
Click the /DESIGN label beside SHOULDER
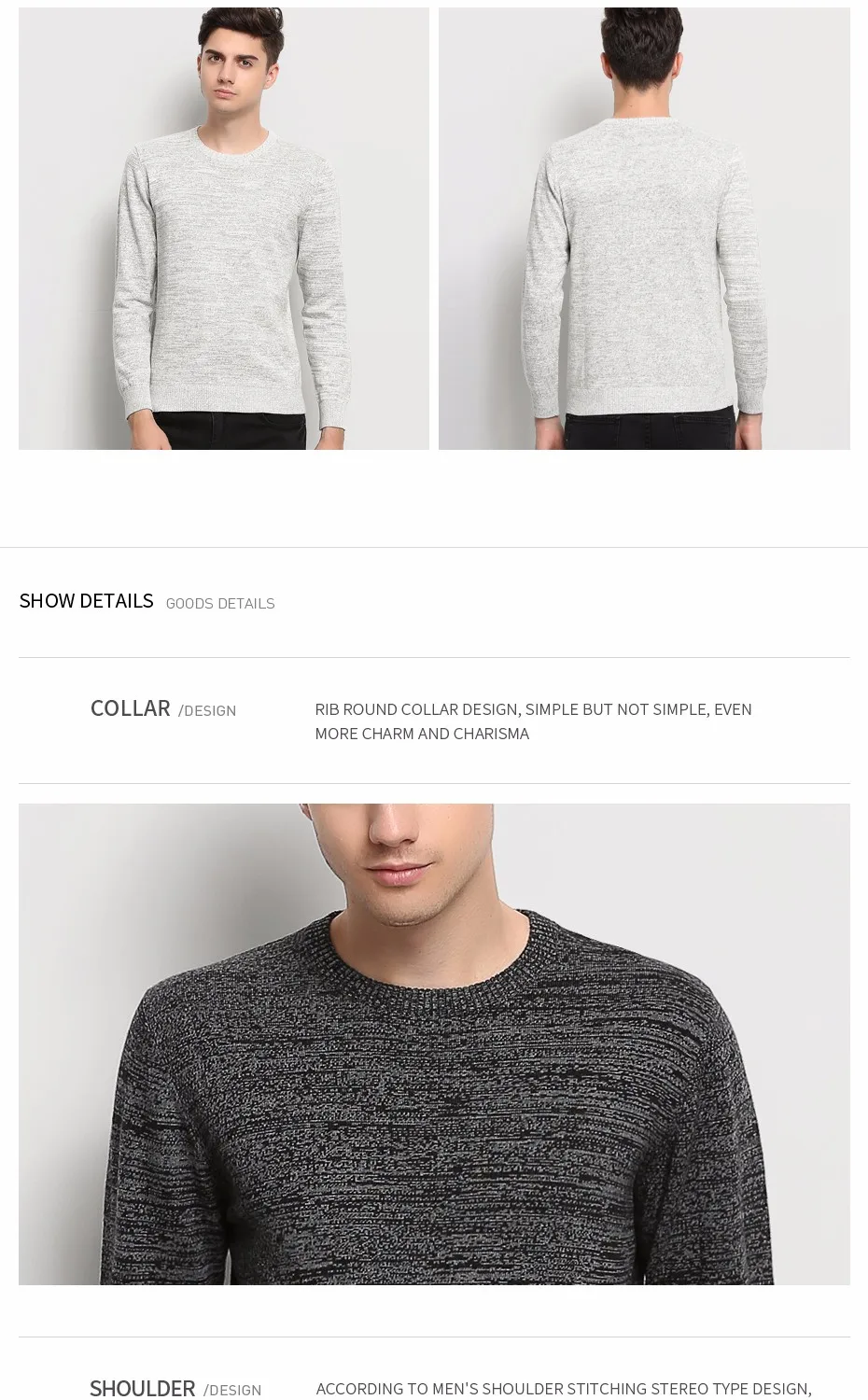[x=232, y=1391]
